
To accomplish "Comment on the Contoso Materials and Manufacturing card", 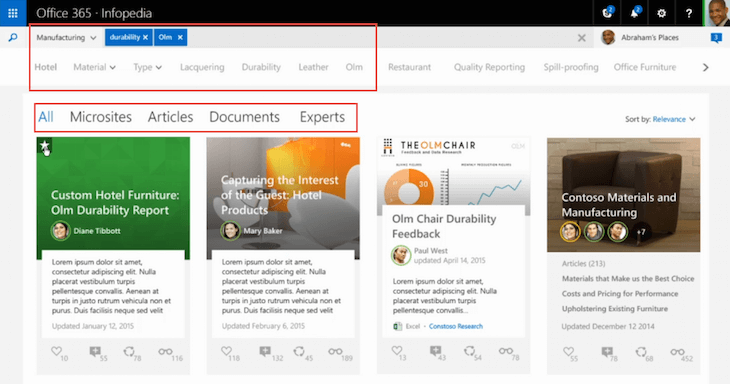I will (x=607, y=352).
